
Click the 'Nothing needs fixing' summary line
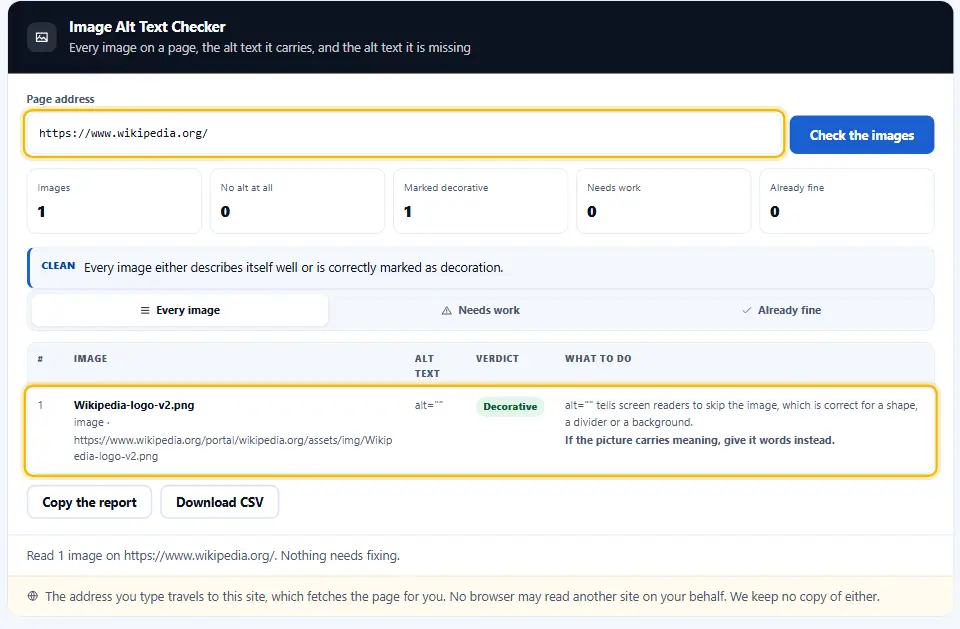(x=213, y=556)
